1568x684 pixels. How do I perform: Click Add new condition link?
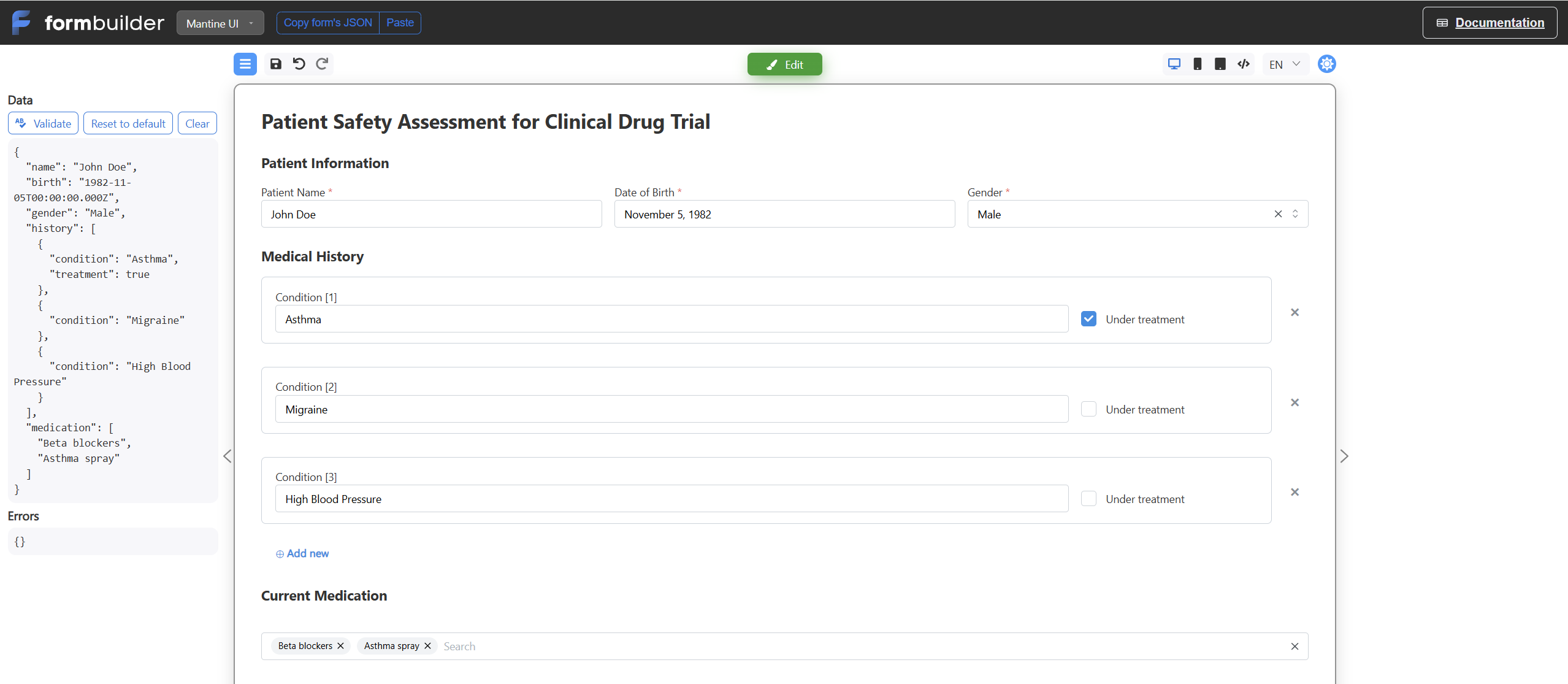pyautogui.click(x=302, y=553)
